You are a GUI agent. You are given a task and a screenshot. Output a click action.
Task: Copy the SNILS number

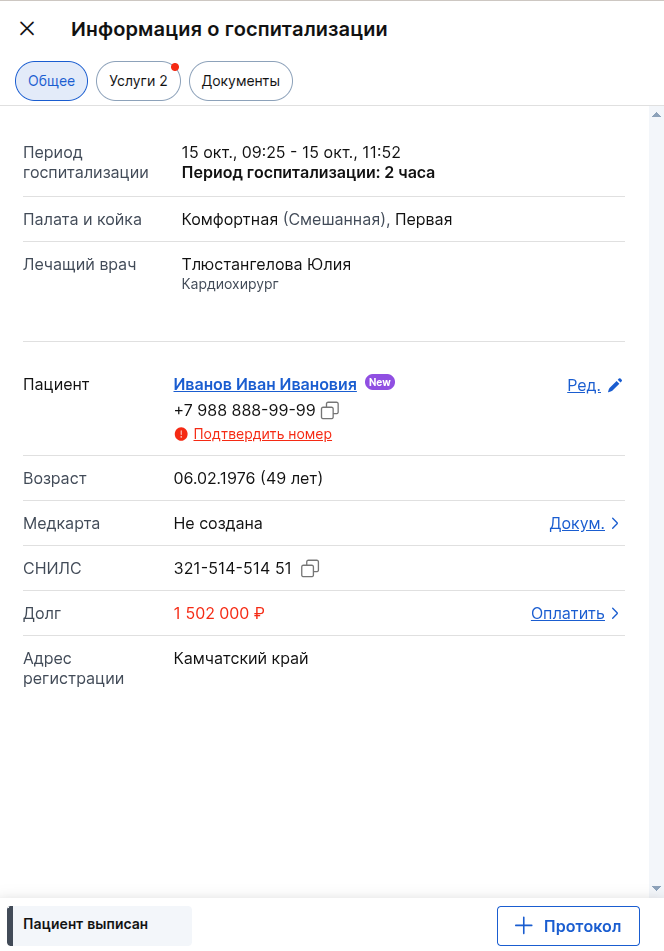(x=310, y=568)
